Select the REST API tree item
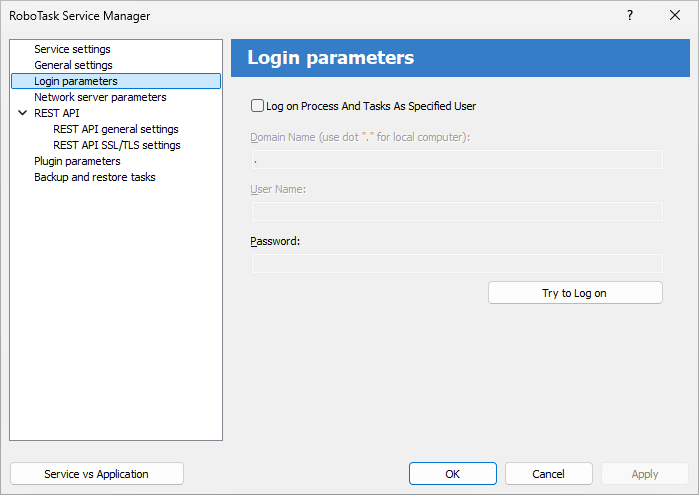 pyautogui.click(x=57, y=113)
